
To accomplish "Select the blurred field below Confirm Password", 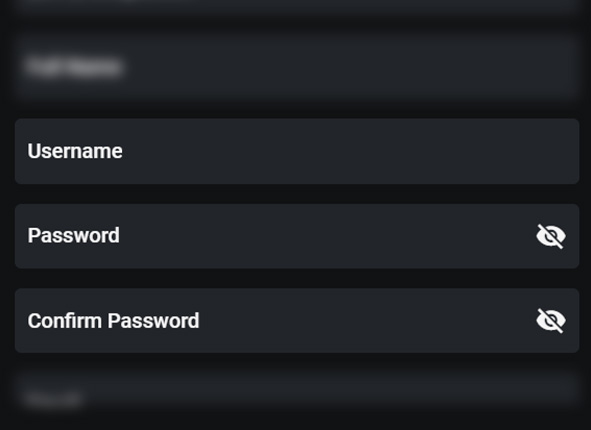I will coord(297,392).
